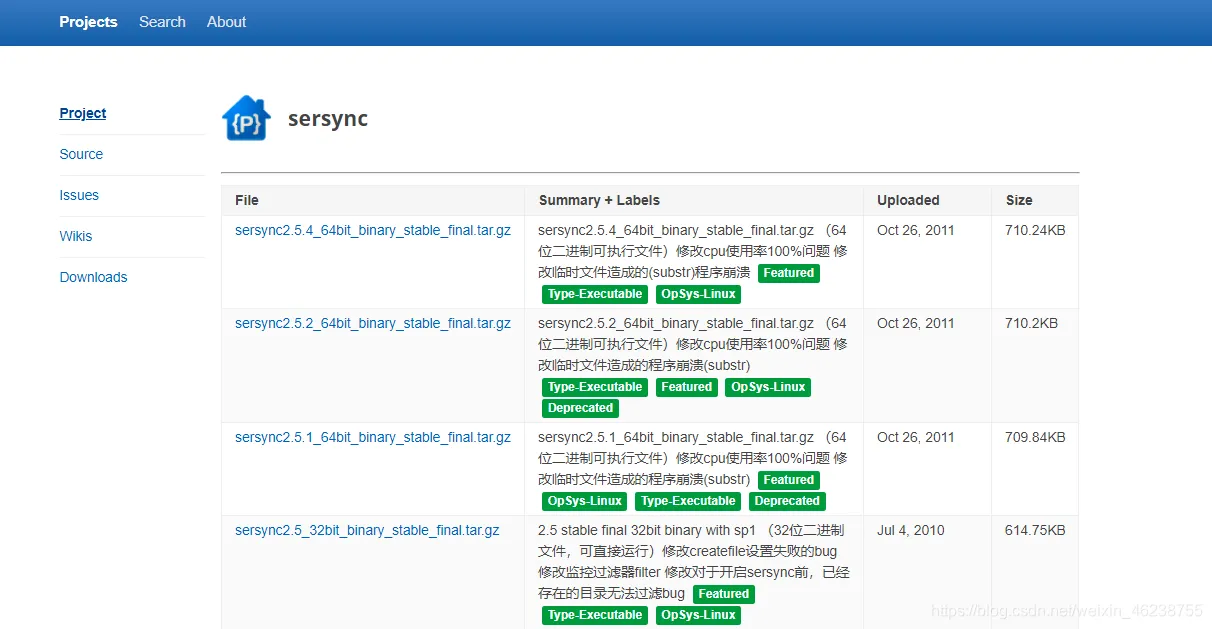Image resolution: width=1212 pixels, height=629 pixels.
Task: Click Featured label in sersync2.5.2 row
Action: point(686,387)
